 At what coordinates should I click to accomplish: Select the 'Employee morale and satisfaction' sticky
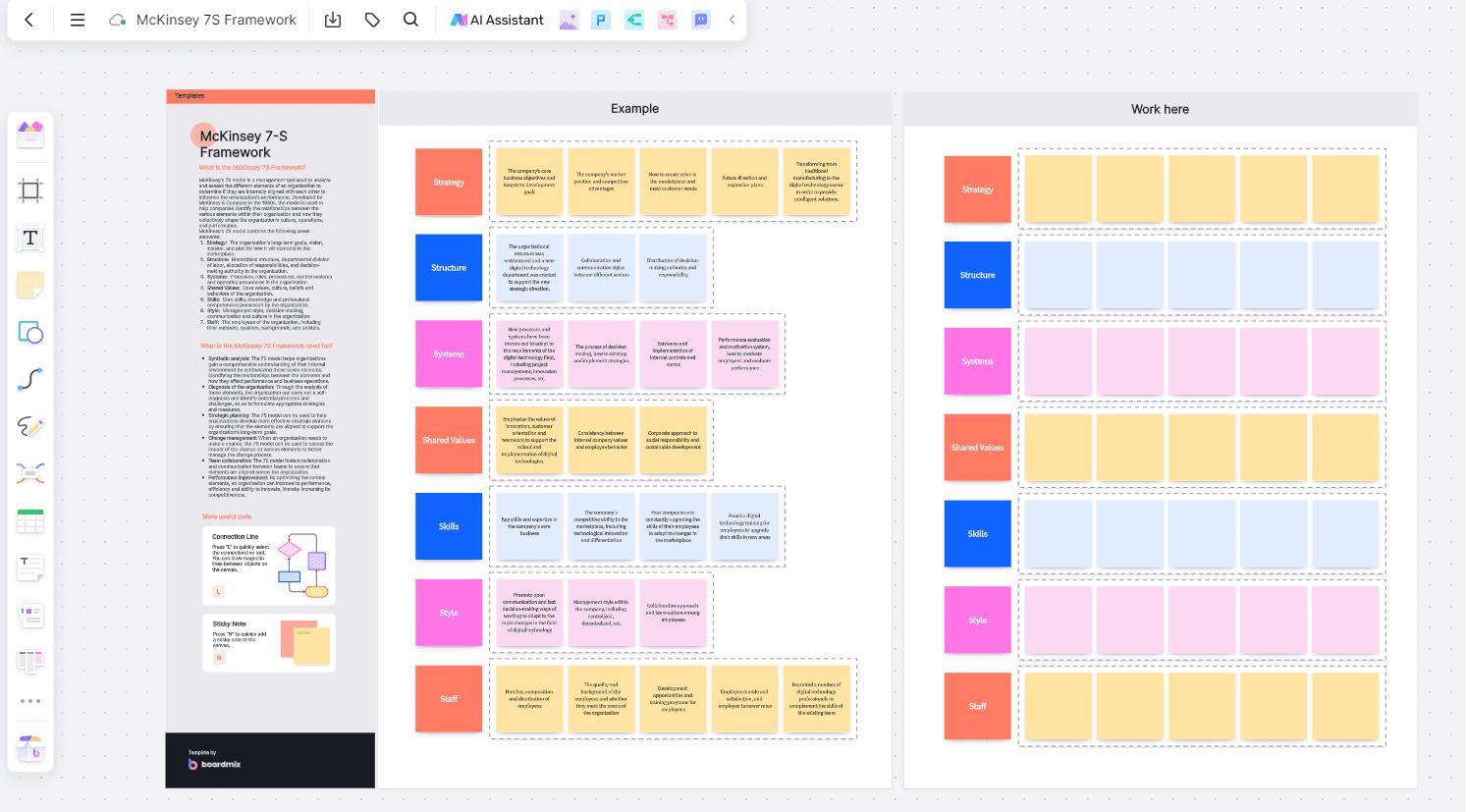tap(744, 699)
